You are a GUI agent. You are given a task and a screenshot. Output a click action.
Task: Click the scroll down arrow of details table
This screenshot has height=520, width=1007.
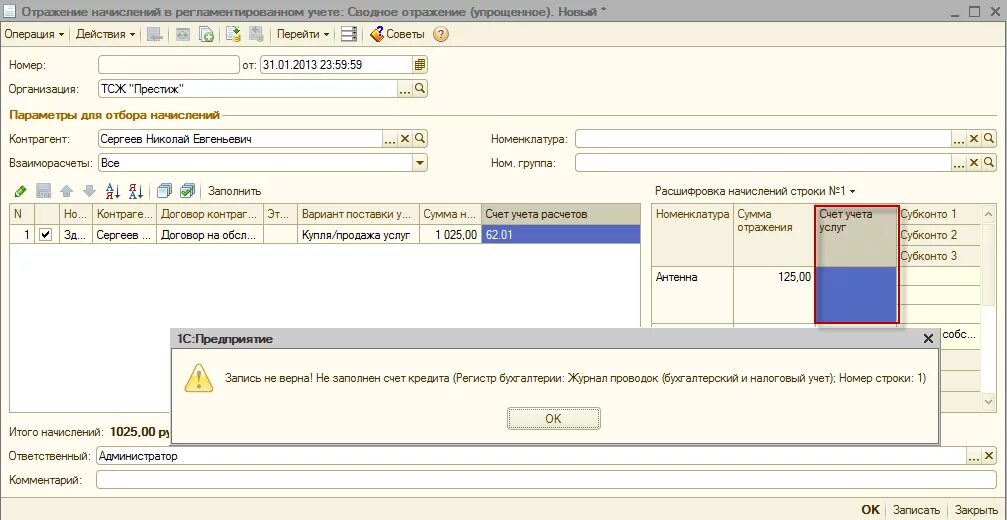point(989,401)
